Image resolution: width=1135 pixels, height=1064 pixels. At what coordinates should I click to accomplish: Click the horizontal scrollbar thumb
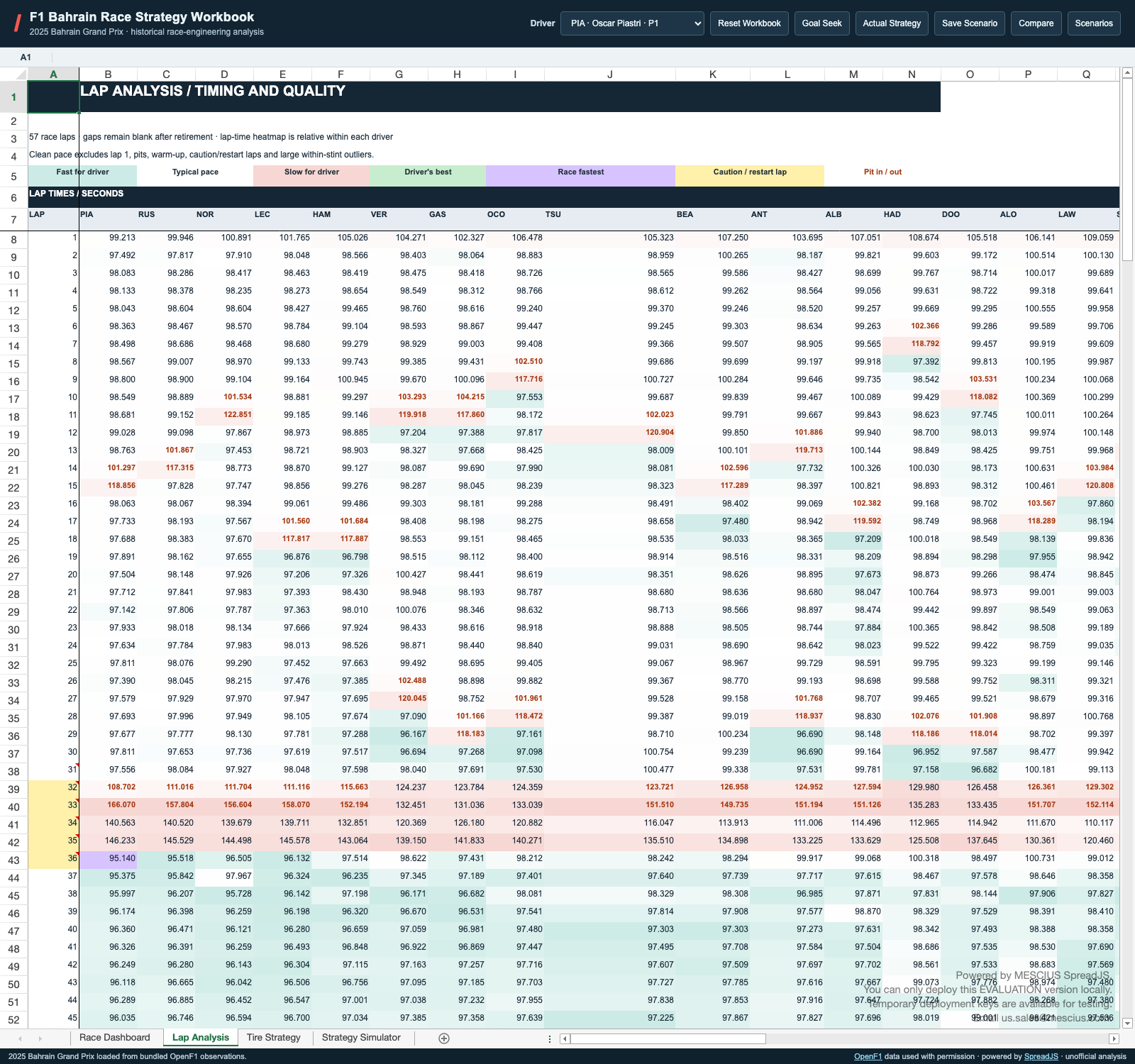668,1038
